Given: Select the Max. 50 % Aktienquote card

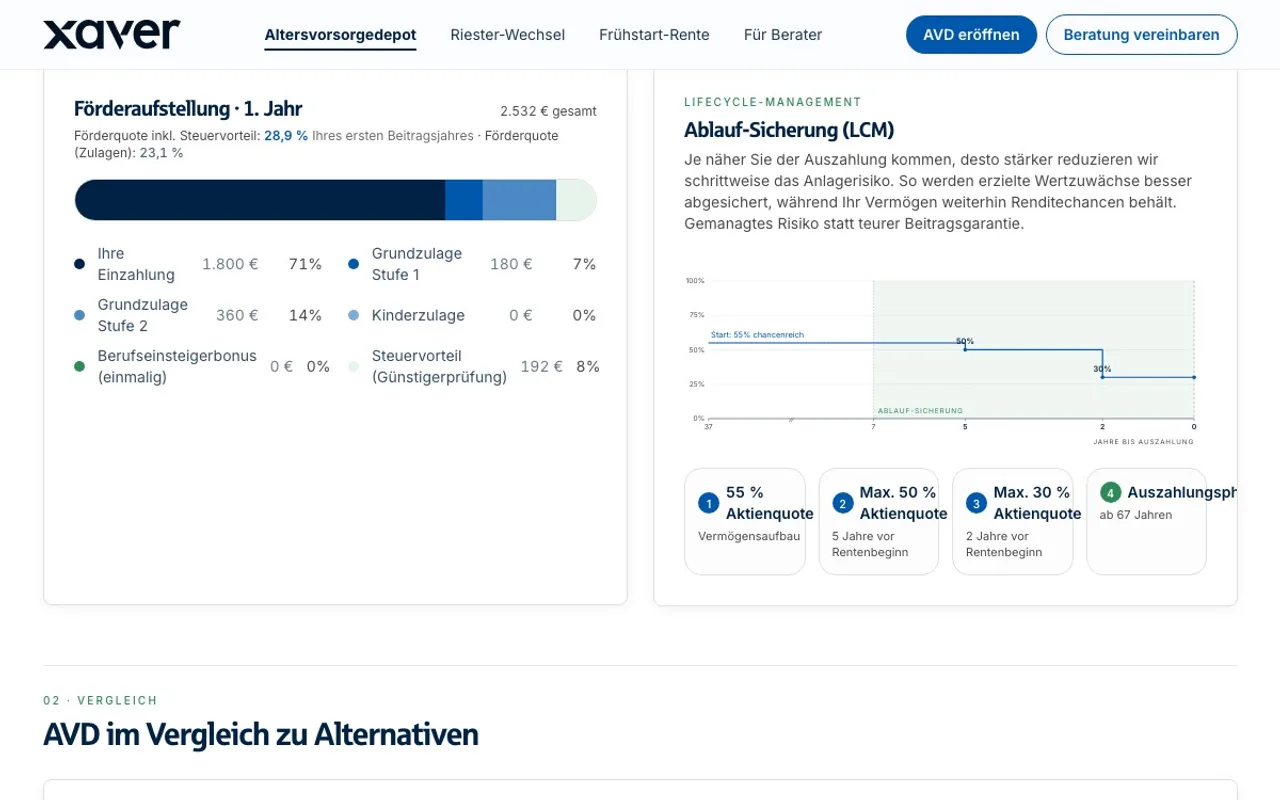Looking at the screenshot, I should click(x=879, y=521).
